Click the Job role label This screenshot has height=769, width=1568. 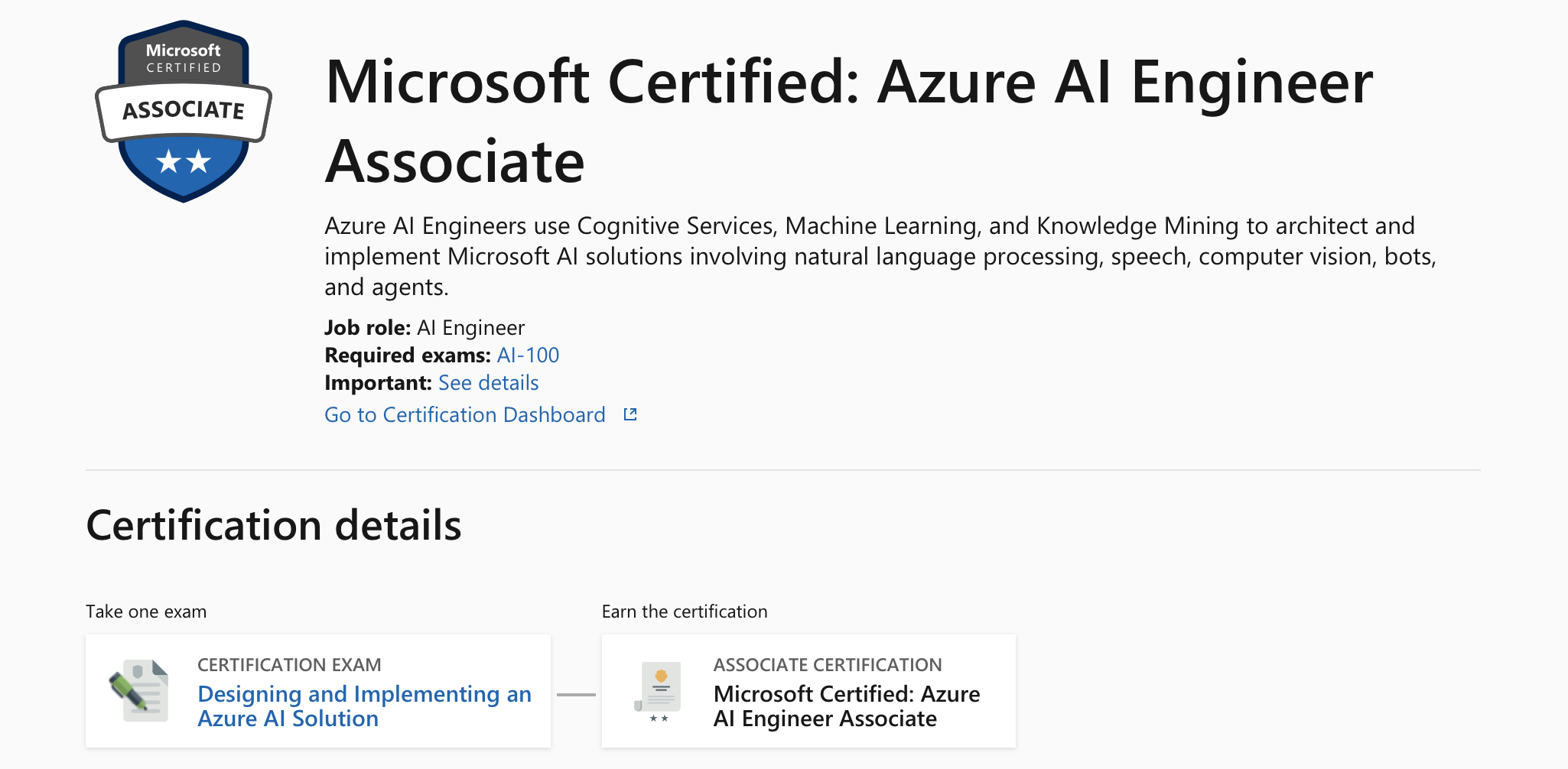[x=368, y=328]
